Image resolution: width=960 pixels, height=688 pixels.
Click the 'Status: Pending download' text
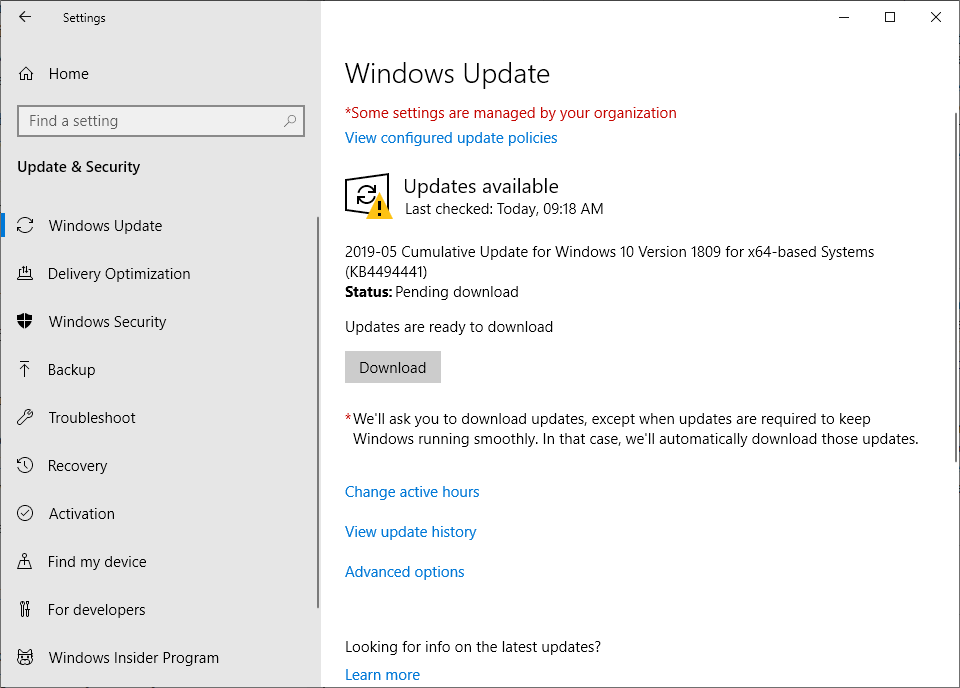coord(432,292)
